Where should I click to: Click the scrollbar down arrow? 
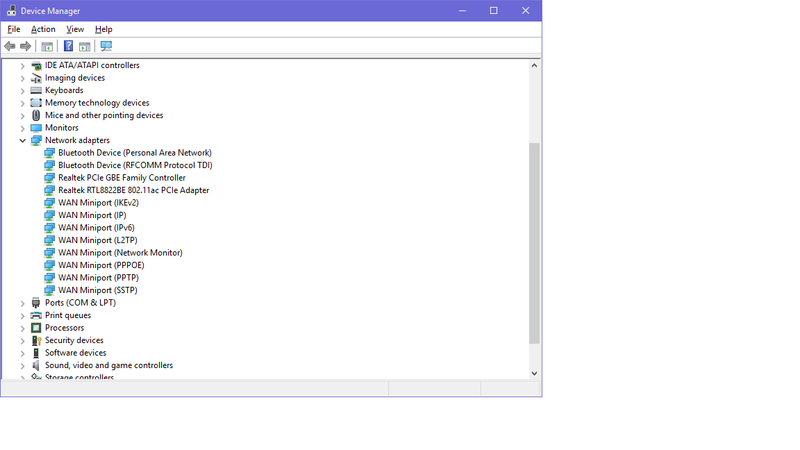(534, 373)
